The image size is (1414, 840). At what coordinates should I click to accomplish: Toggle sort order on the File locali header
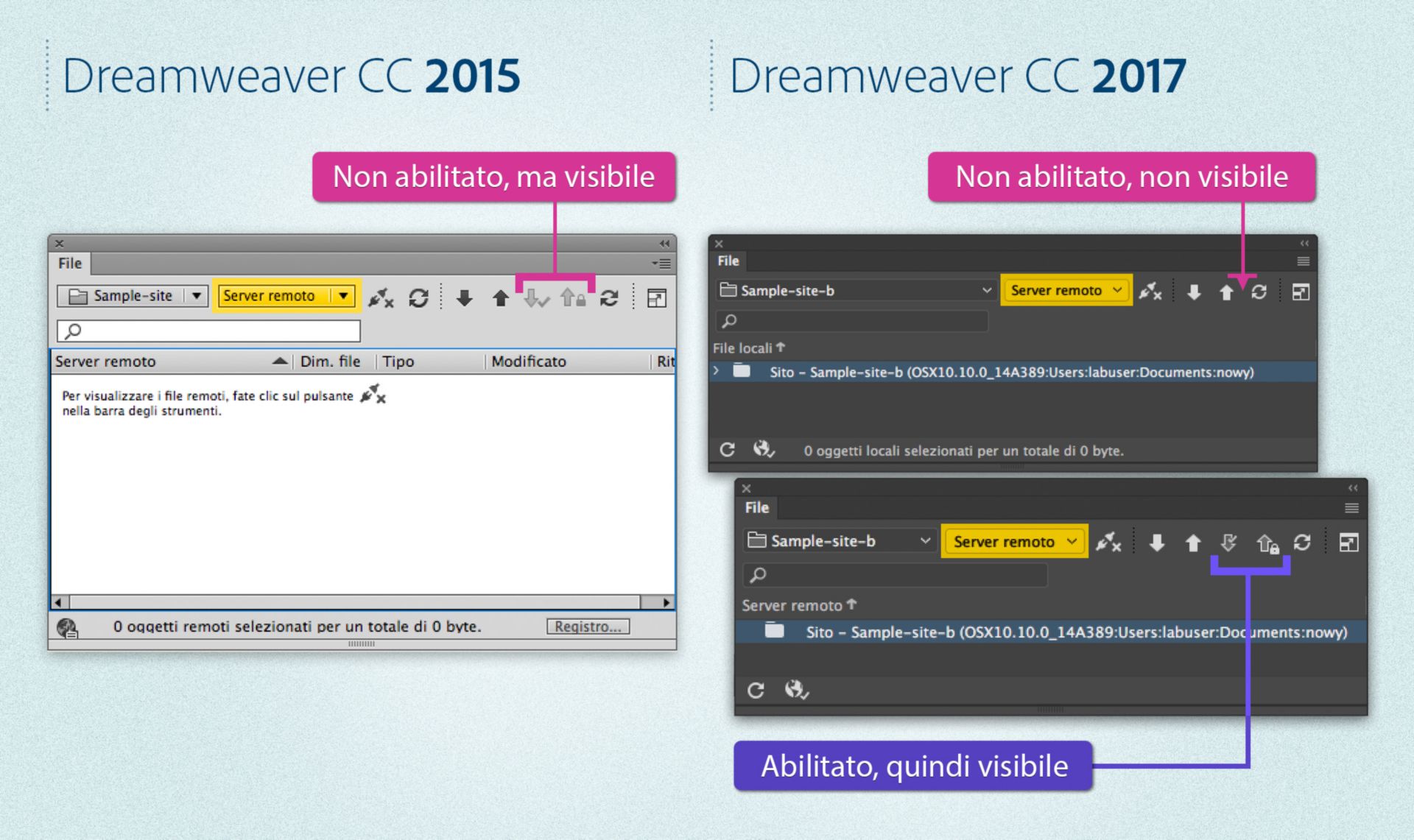click(746, 347)
